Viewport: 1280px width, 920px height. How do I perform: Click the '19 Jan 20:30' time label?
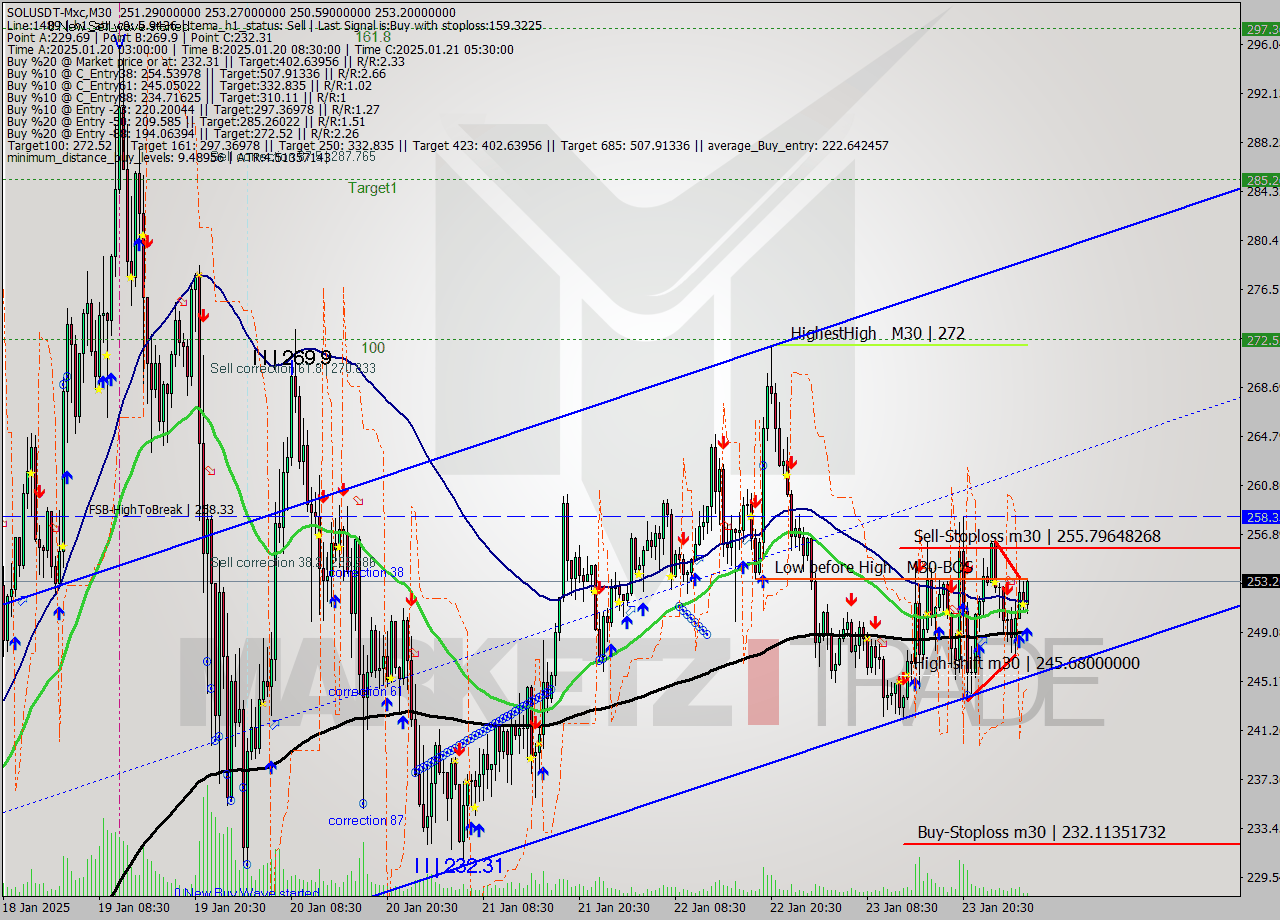[229, 908]
